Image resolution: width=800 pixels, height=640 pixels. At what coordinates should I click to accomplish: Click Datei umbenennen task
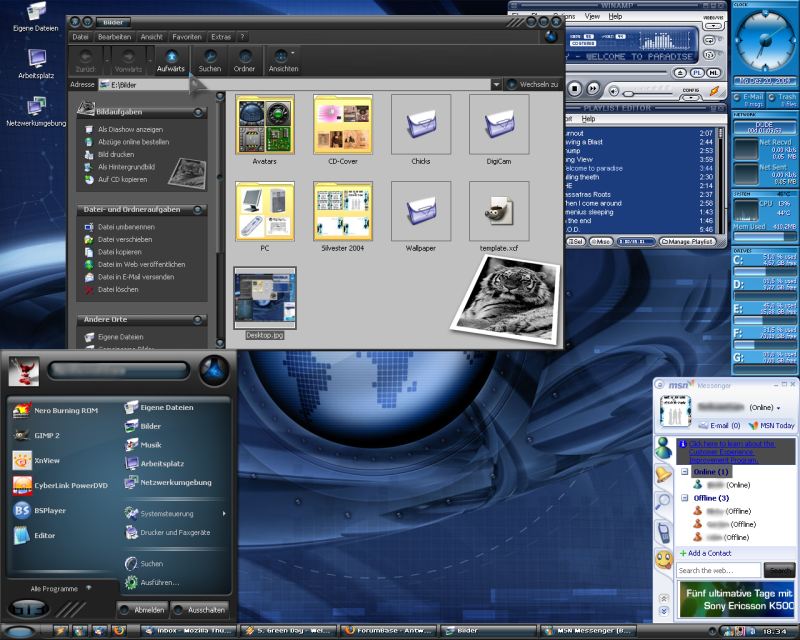click(120, 227)
